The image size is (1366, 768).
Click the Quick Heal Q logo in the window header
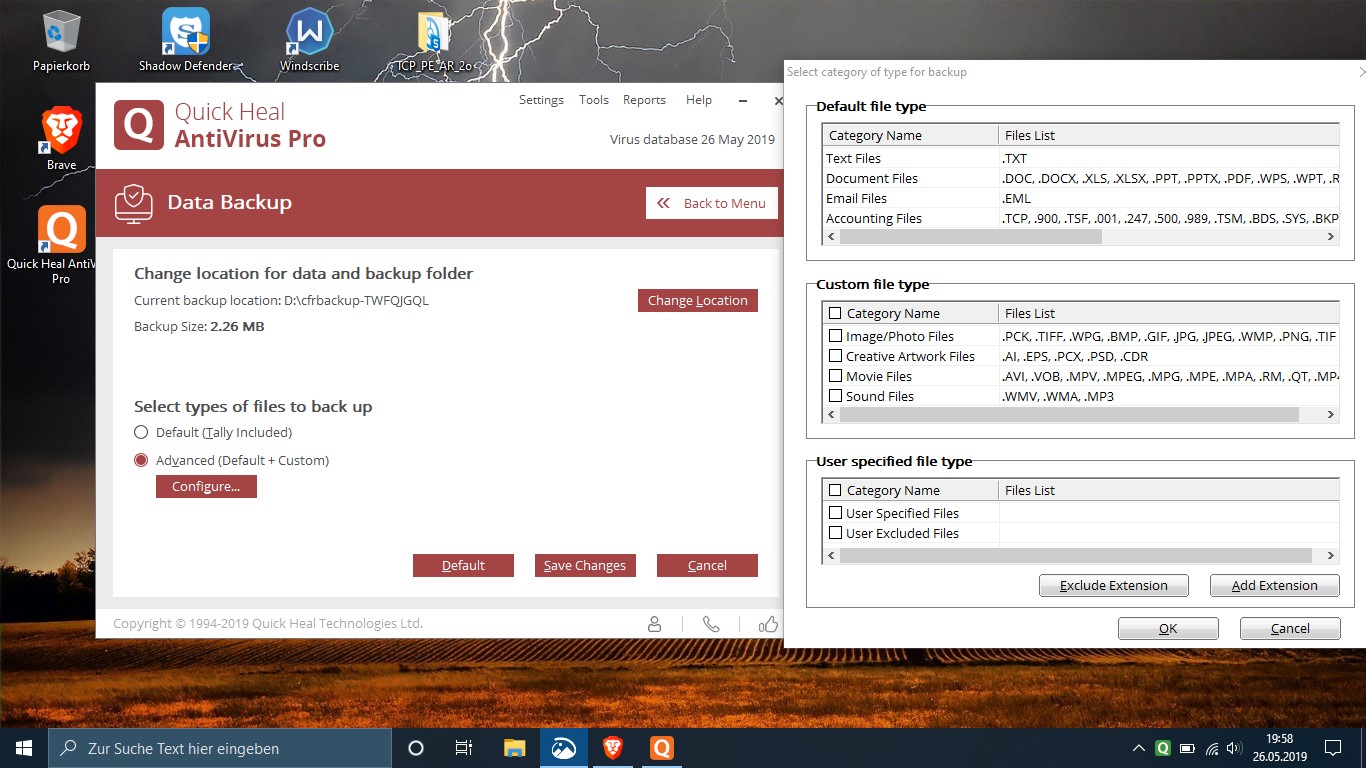click(138, 125)
